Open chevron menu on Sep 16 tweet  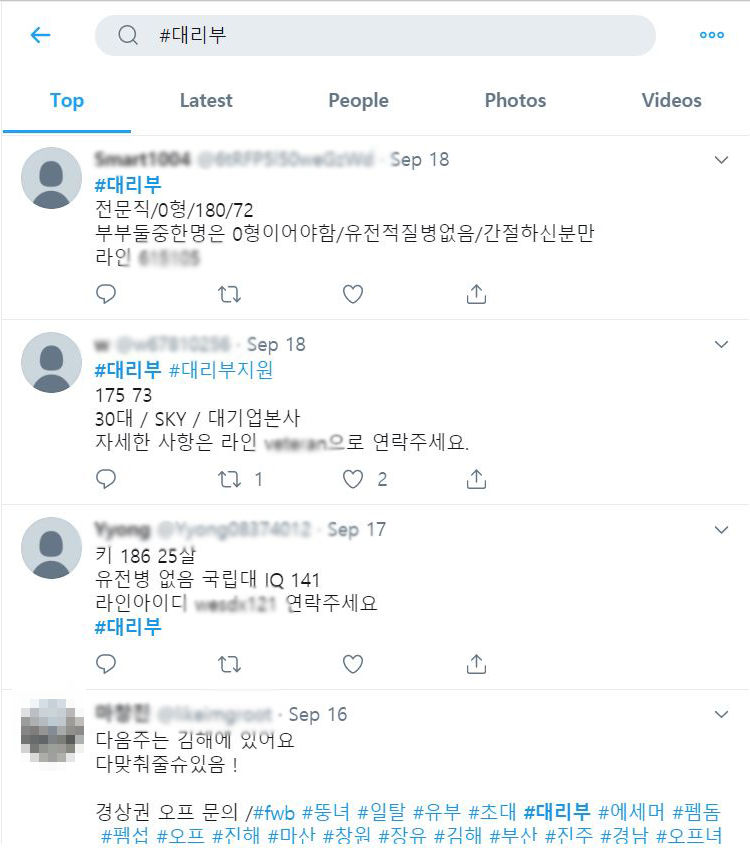click(x=721, y=715)
